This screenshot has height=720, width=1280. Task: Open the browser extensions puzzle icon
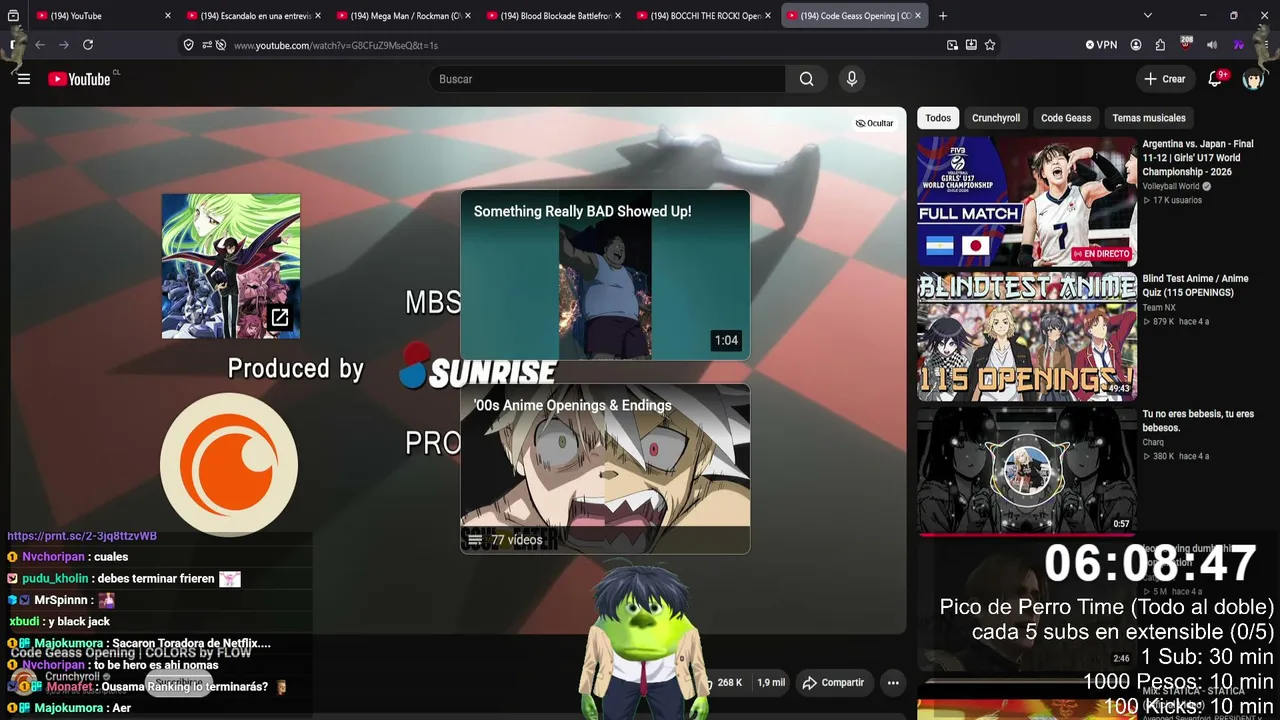click(1160, 45)
